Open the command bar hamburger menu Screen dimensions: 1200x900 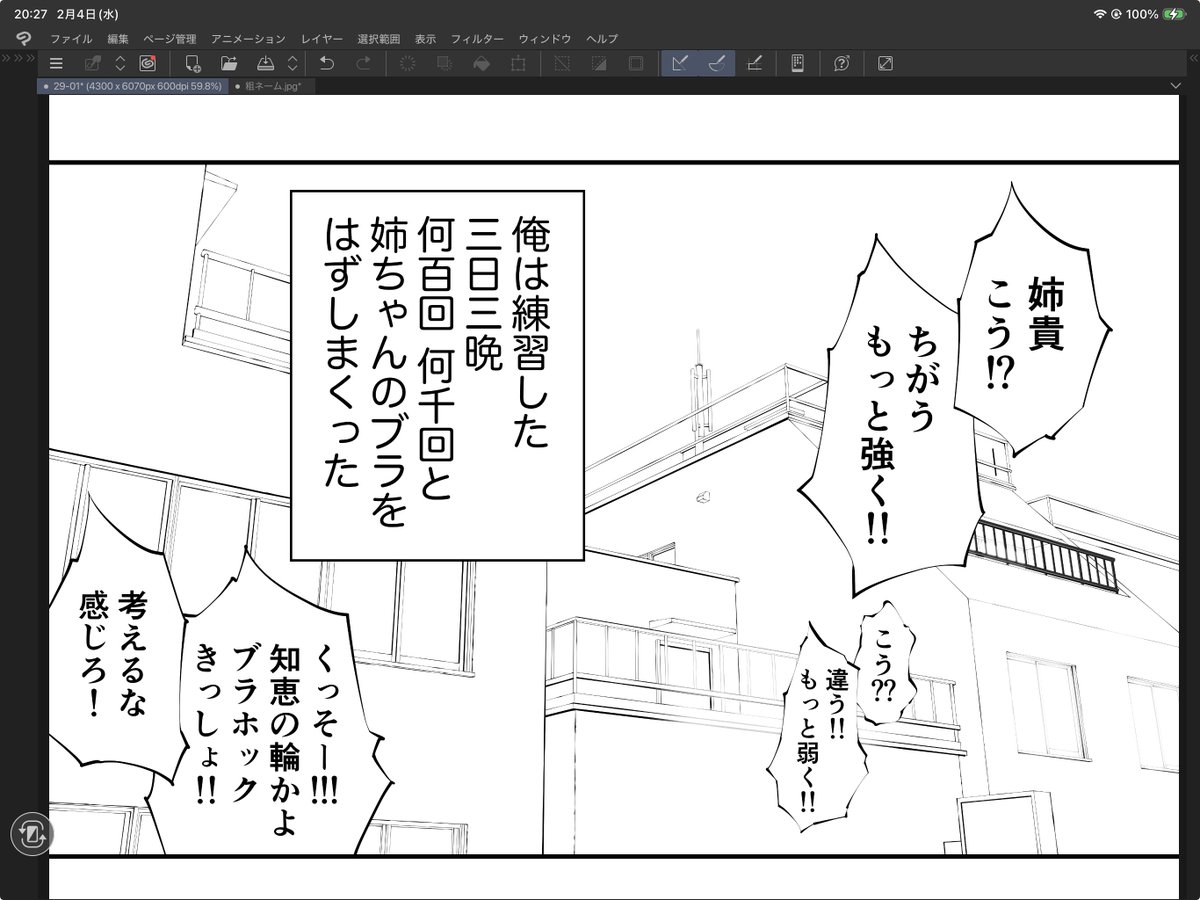(57, 62)
